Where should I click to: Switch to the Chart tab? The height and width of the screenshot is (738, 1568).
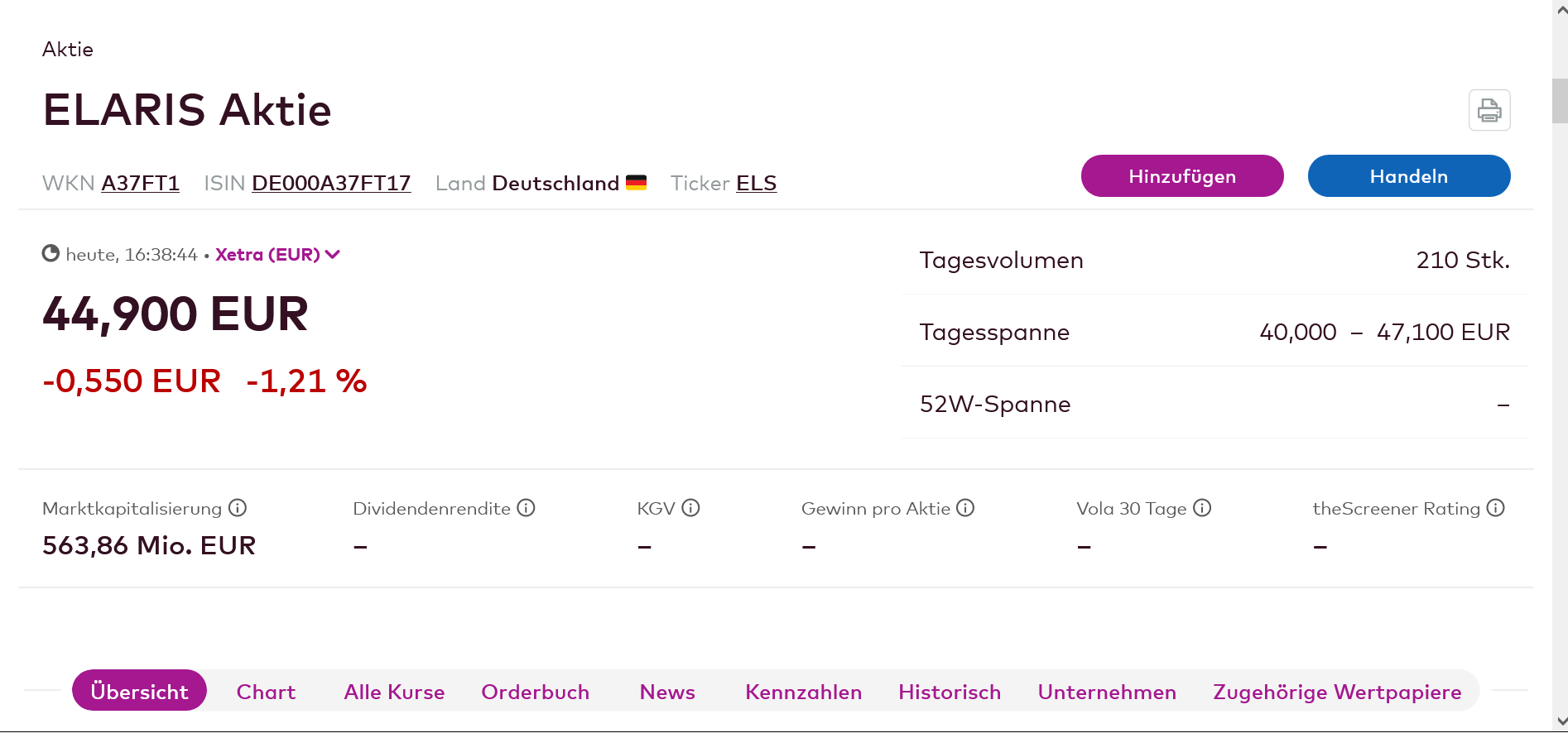pyautogui.click(x=266, y=692)
